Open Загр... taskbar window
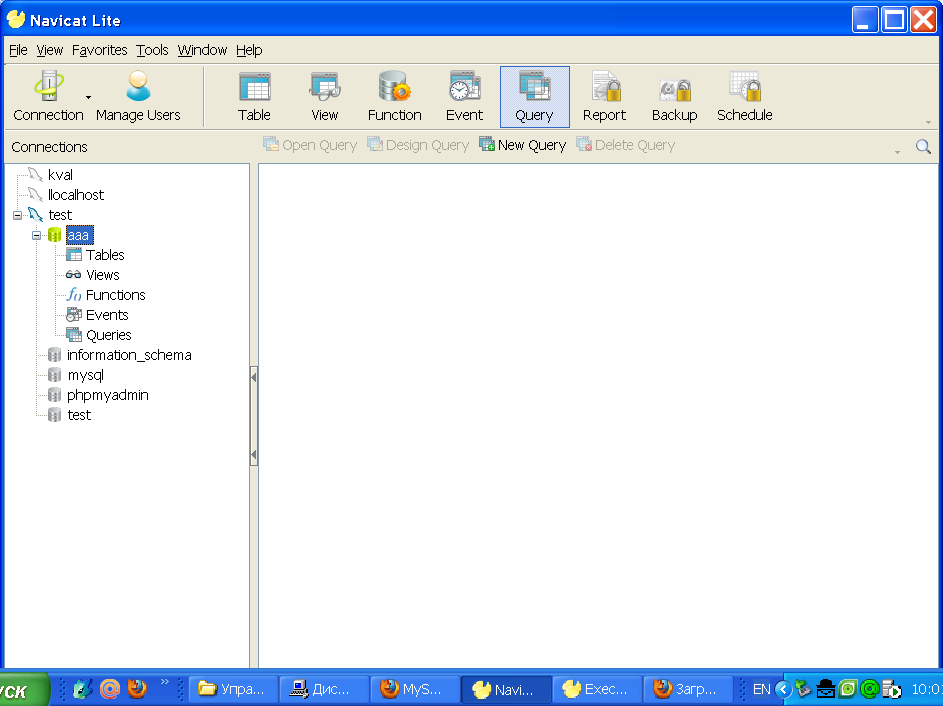The width and height of the screenshot is (943, 706). tap(689, 689)
